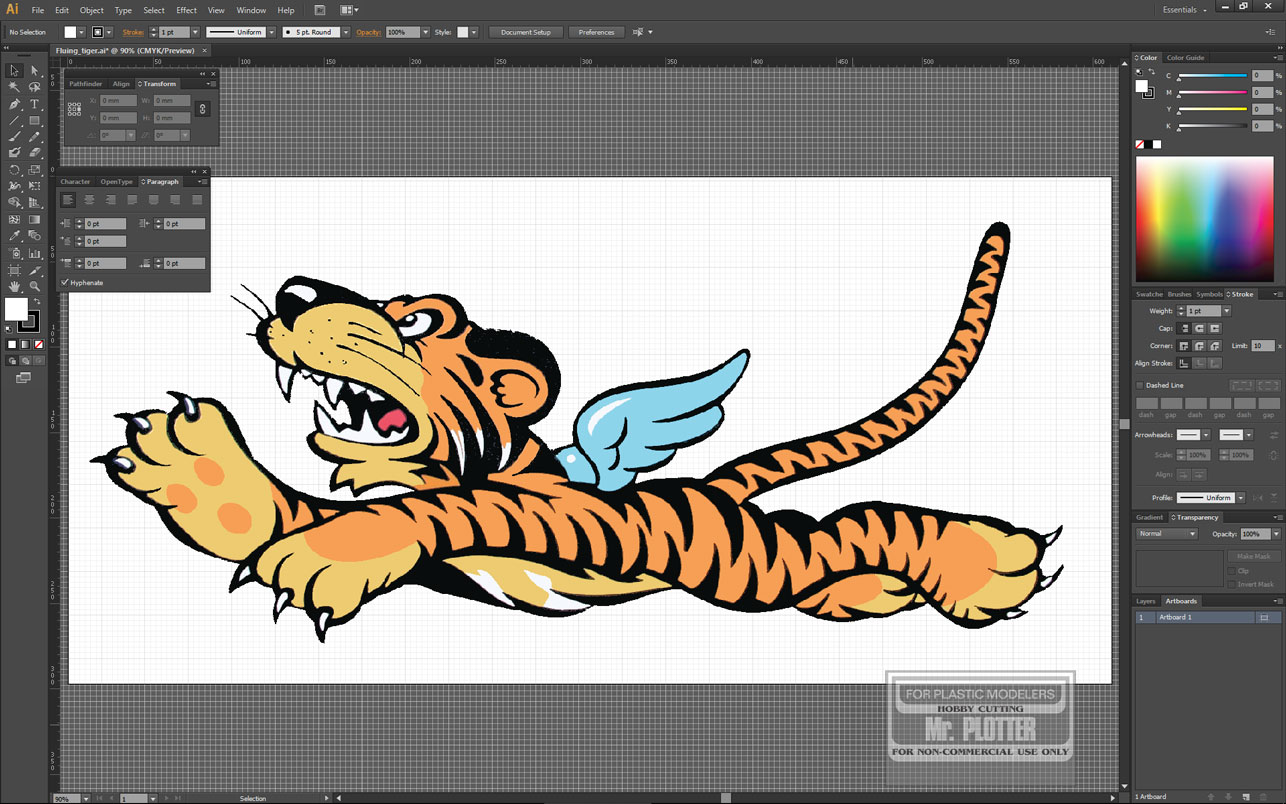Toggle the Hyphenate checkbox
The image size is (1286, 804).
point(65,283)
